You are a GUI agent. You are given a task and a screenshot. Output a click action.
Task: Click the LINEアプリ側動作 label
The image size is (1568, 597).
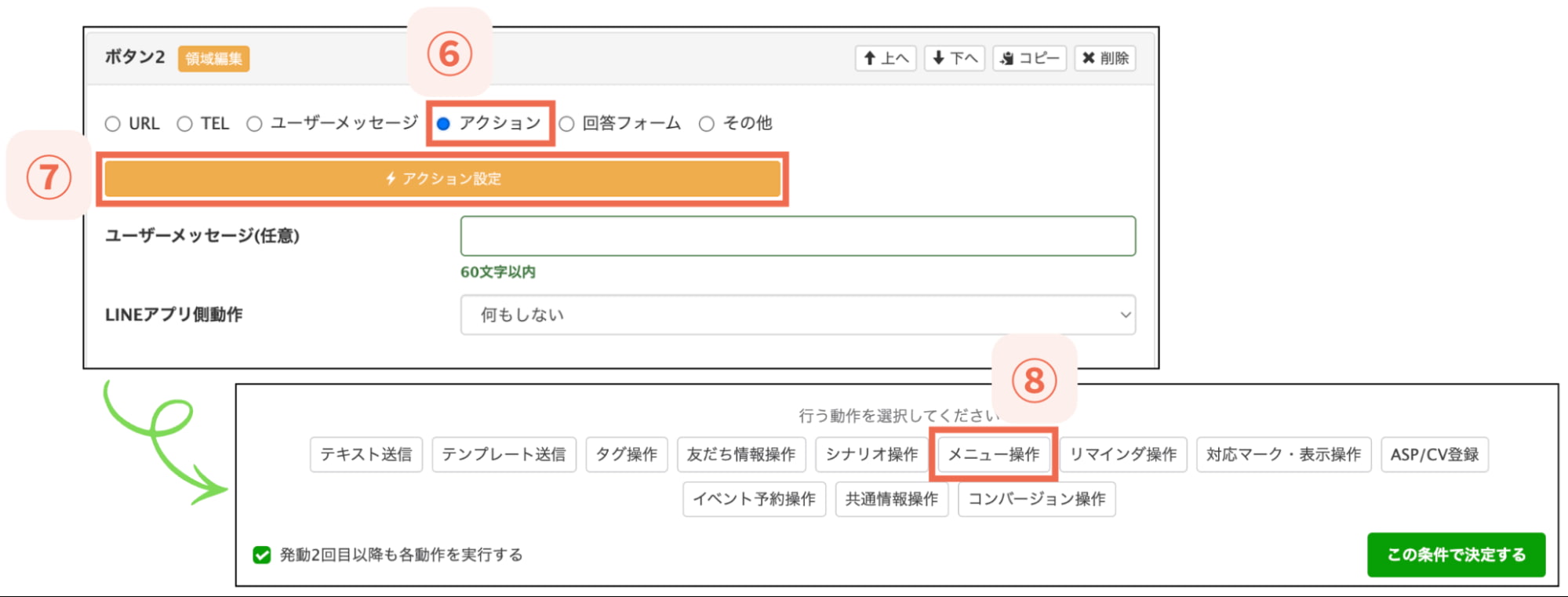(174, 315)
